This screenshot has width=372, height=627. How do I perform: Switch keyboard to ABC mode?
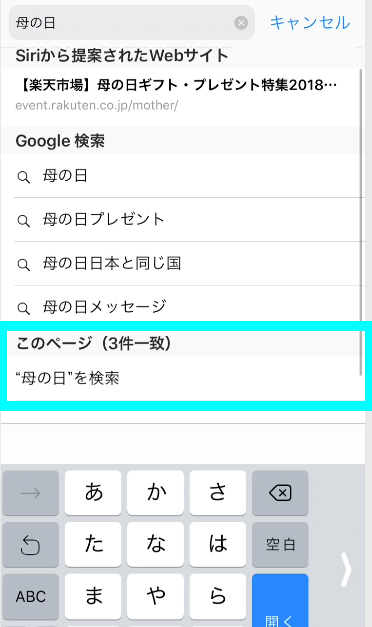click(x=31, y=597)
